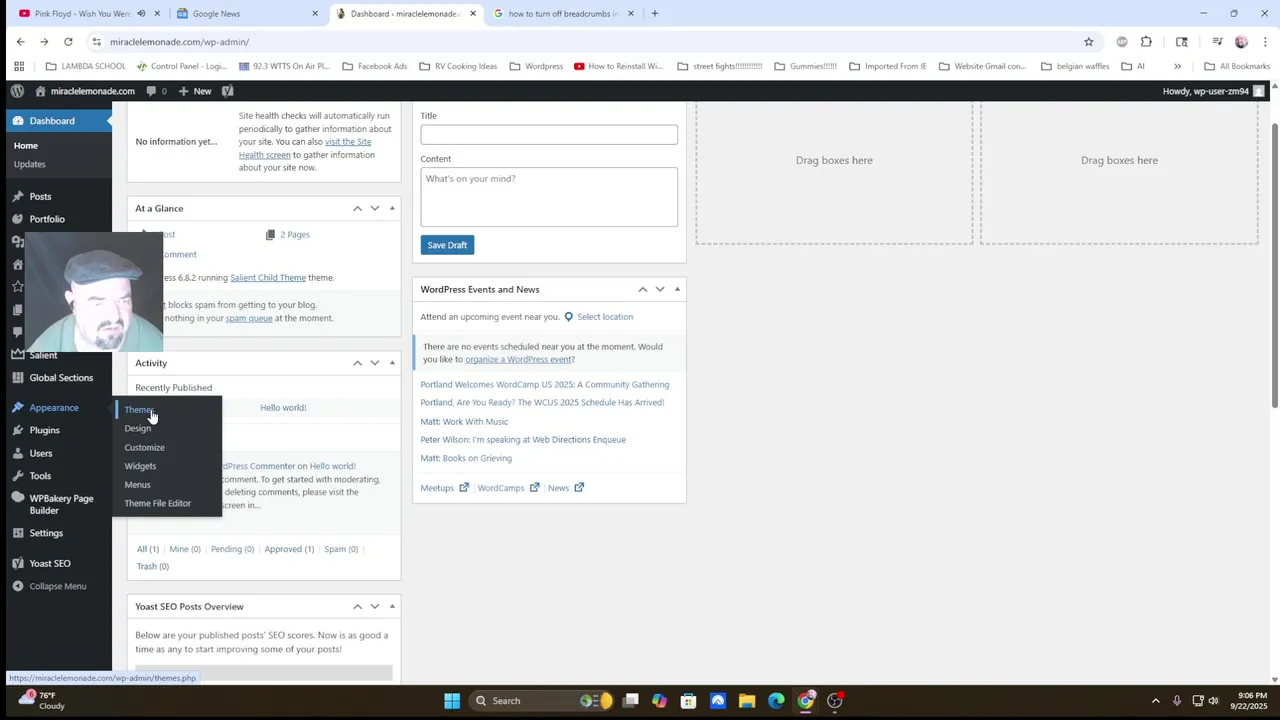
Task: Open the Themes submenu item
Action: click(x=138, y=410)
